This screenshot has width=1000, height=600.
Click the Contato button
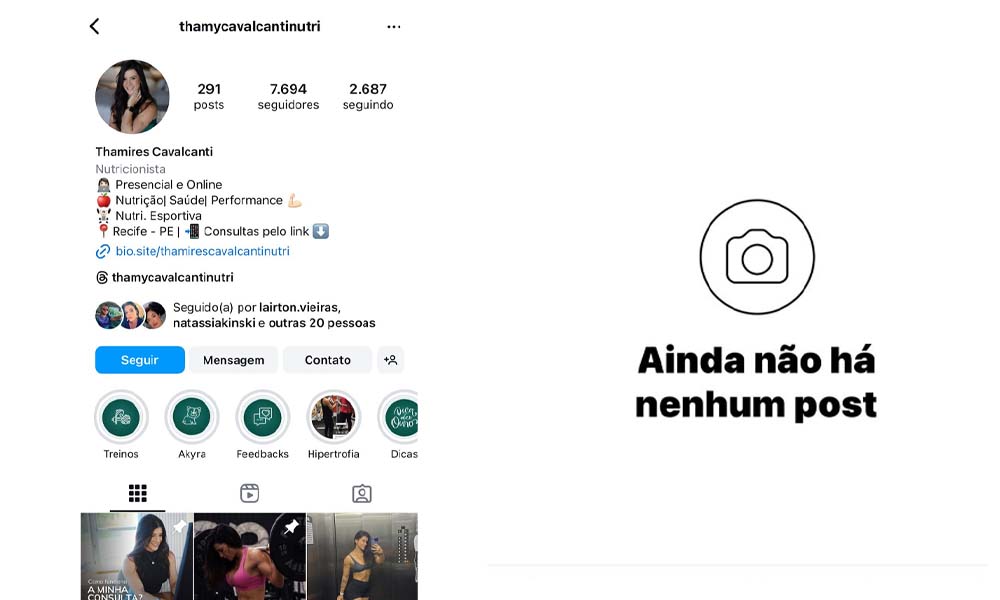[327, 360]
